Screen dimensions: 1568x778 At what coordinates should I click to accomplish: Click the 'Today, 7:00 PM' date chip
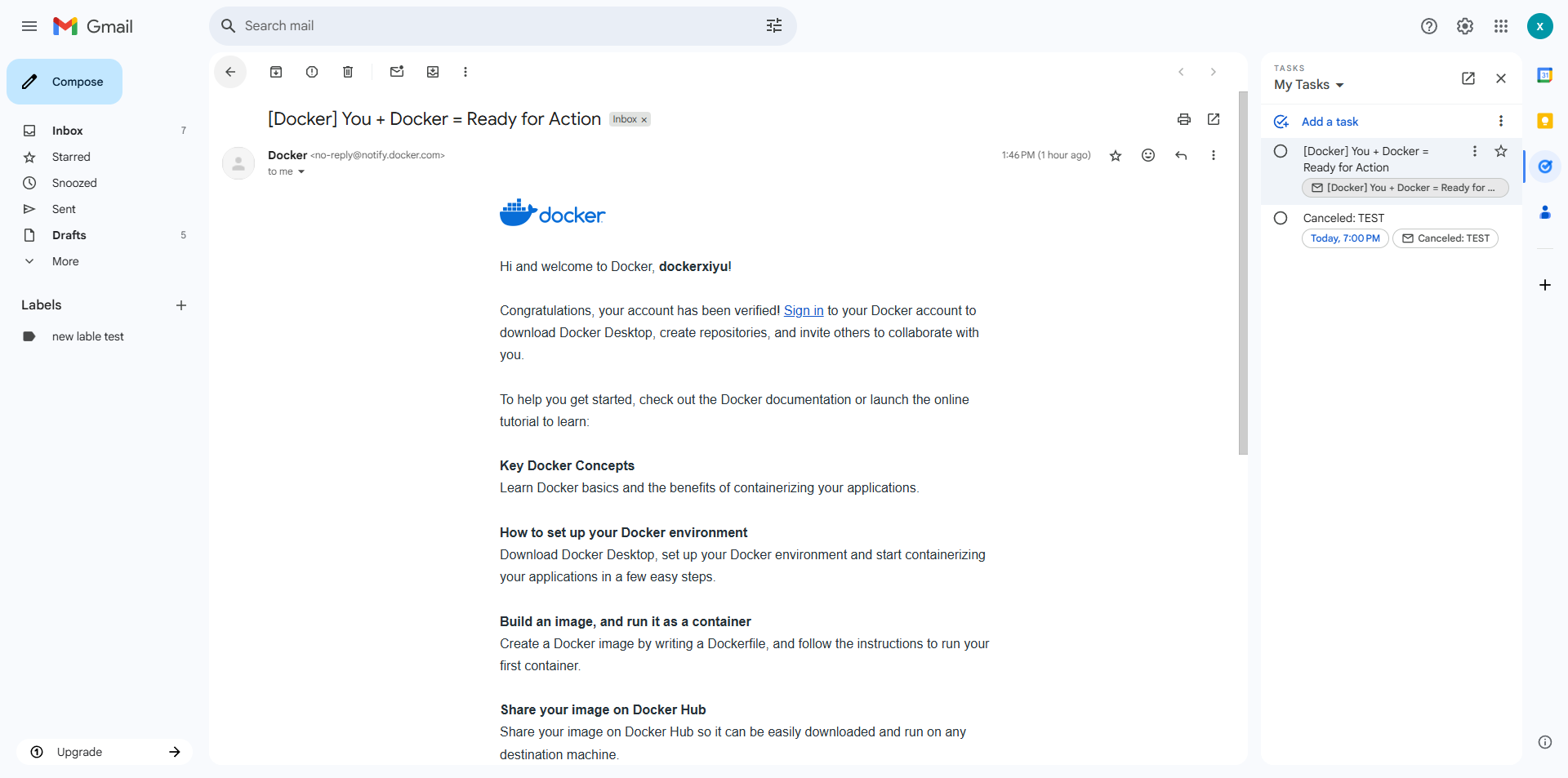pos(1345,238)
